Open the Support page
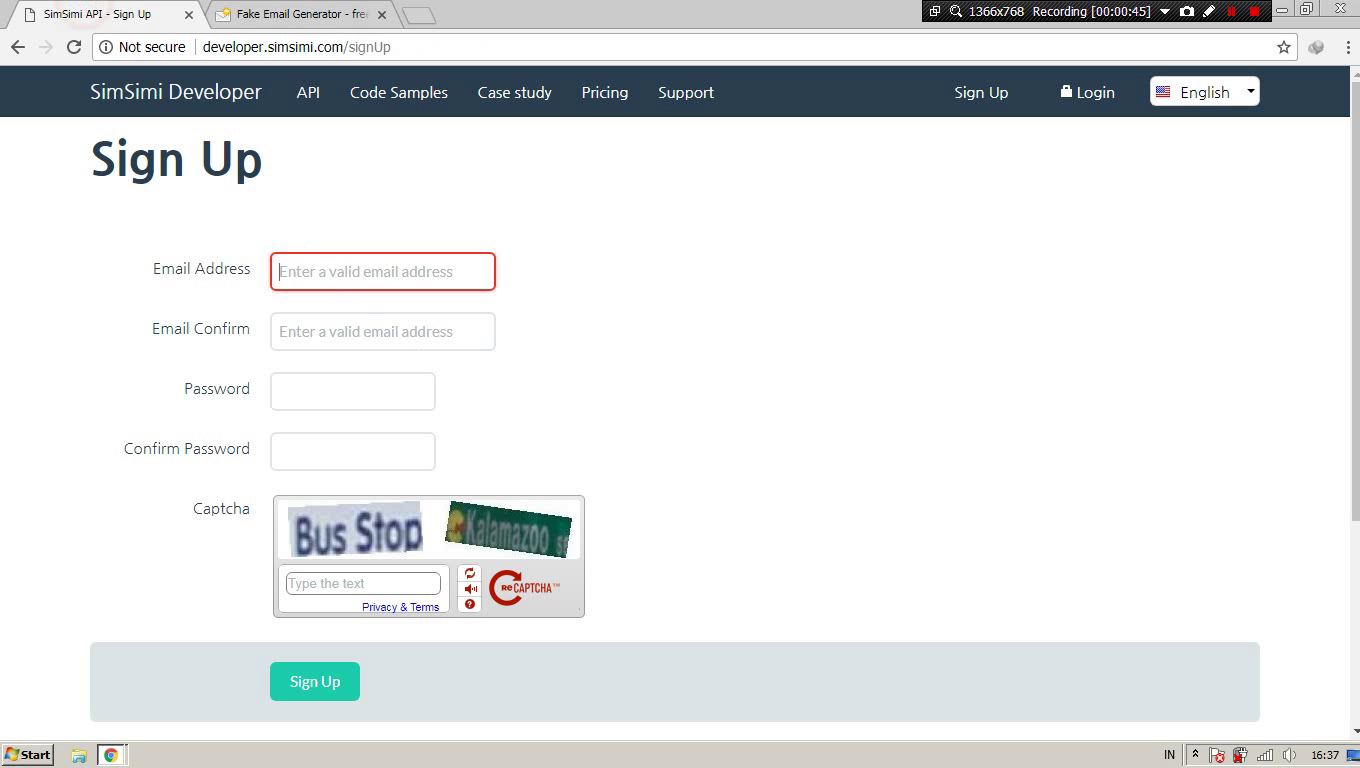The width and height of the screenshot is (1360, 768). [686, 92]
